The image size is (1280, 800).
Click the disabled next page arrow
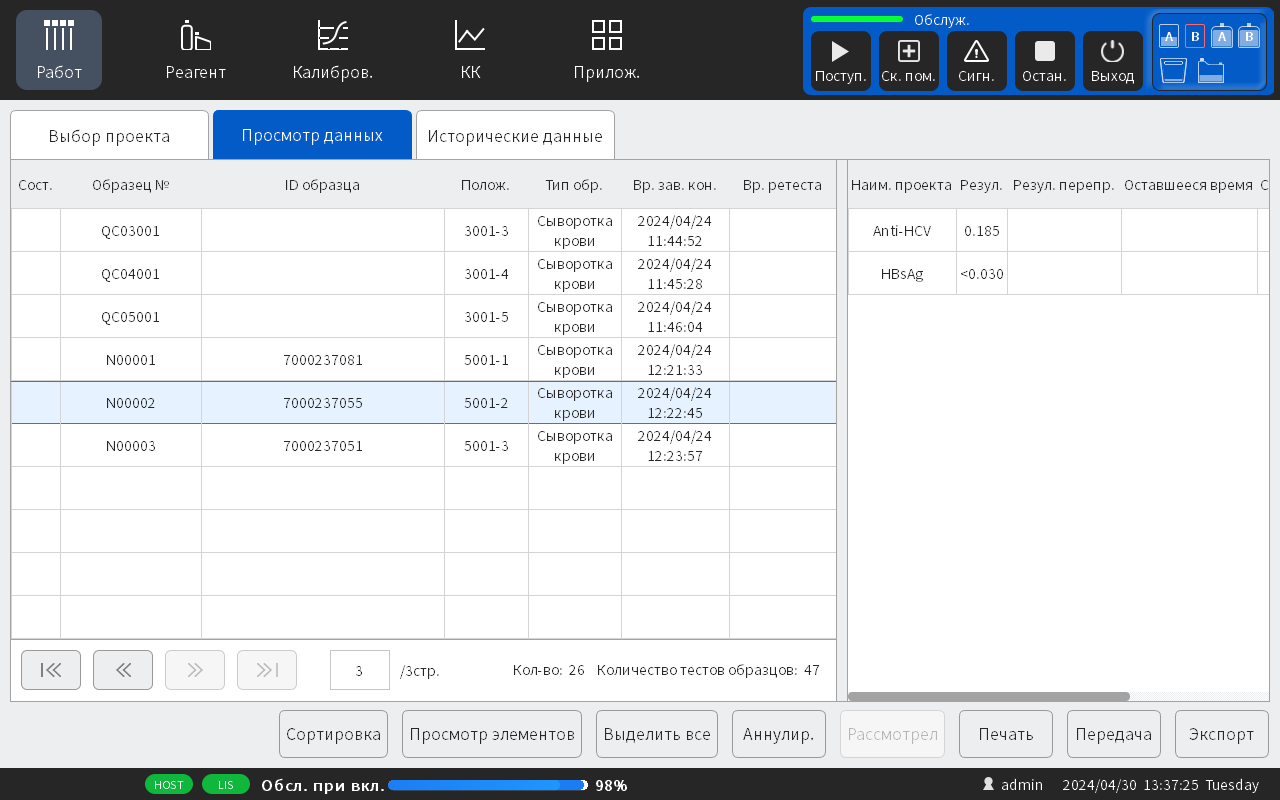195,670
